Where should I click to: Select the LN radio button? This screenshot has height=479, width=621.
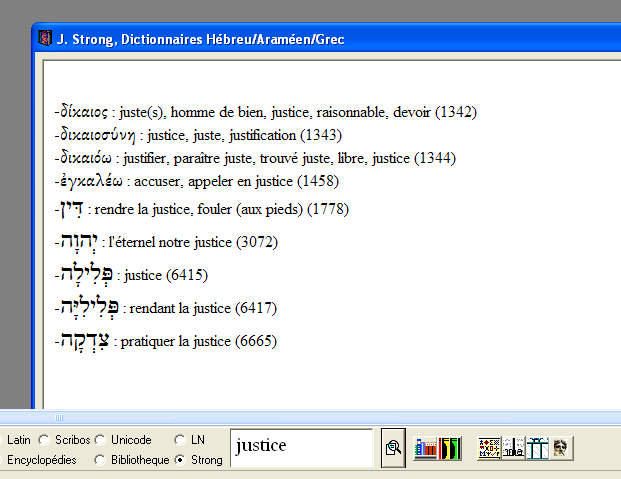179,440
